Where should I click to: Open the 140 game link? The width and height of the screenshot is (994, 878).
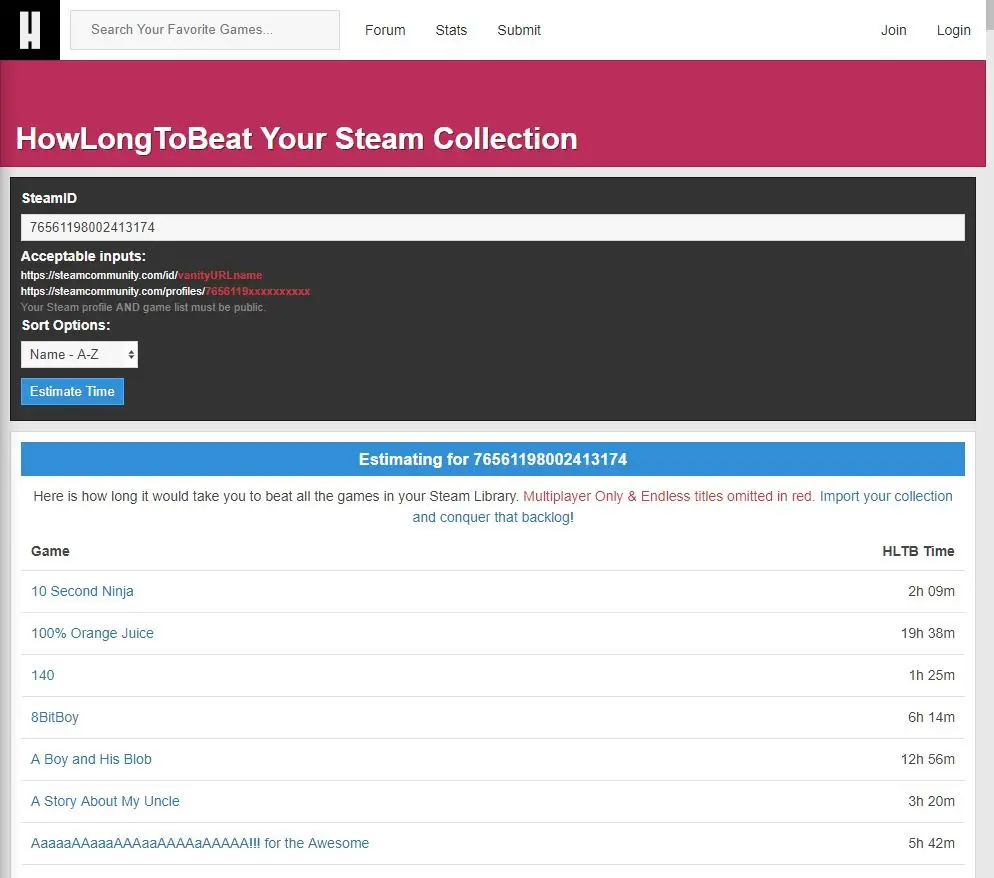click(x=42, y=675)
